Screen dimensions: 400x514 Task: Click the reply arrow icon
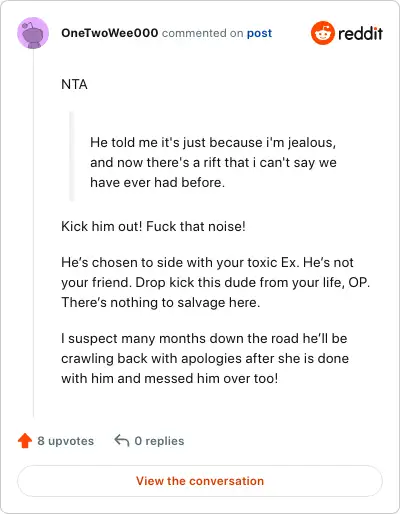coord(122,440)
